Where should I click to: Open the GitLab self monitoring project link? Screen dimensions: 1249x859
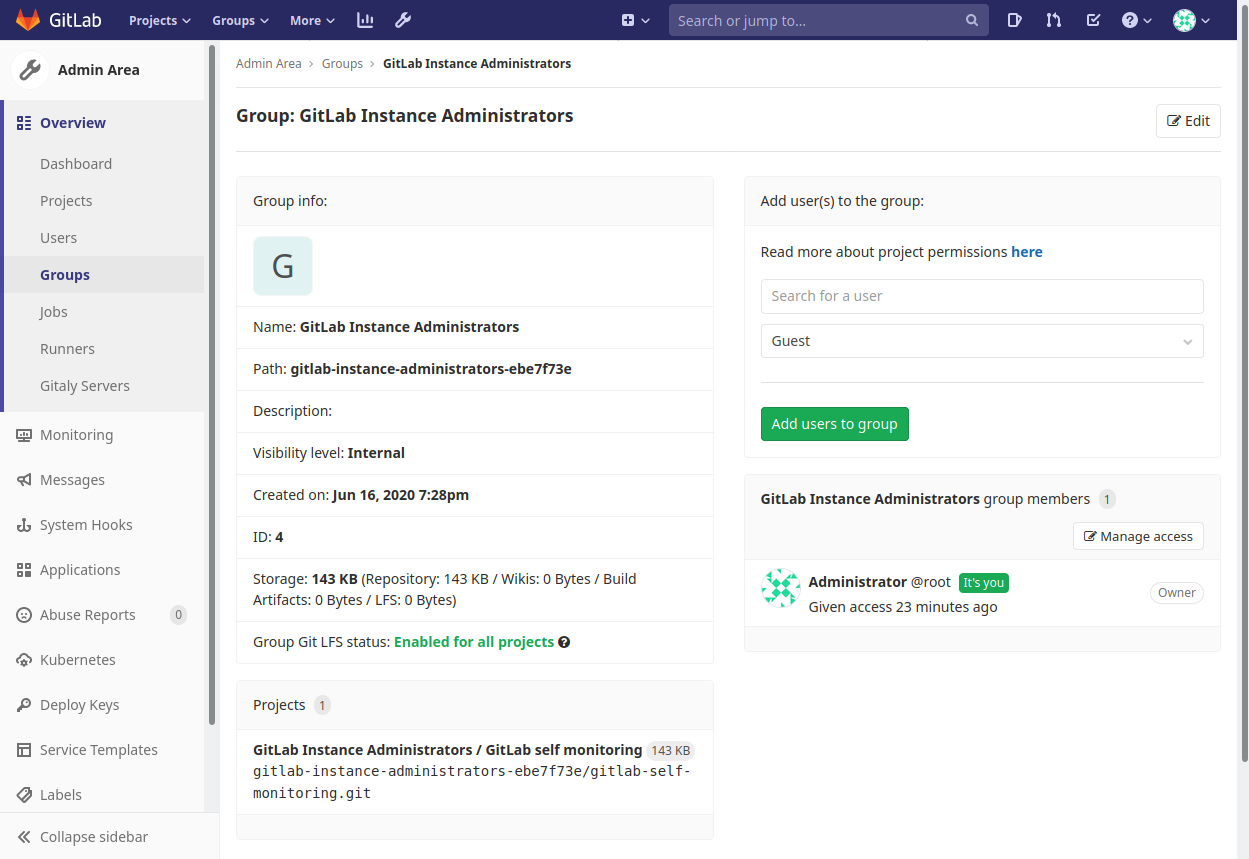(448, 750)
